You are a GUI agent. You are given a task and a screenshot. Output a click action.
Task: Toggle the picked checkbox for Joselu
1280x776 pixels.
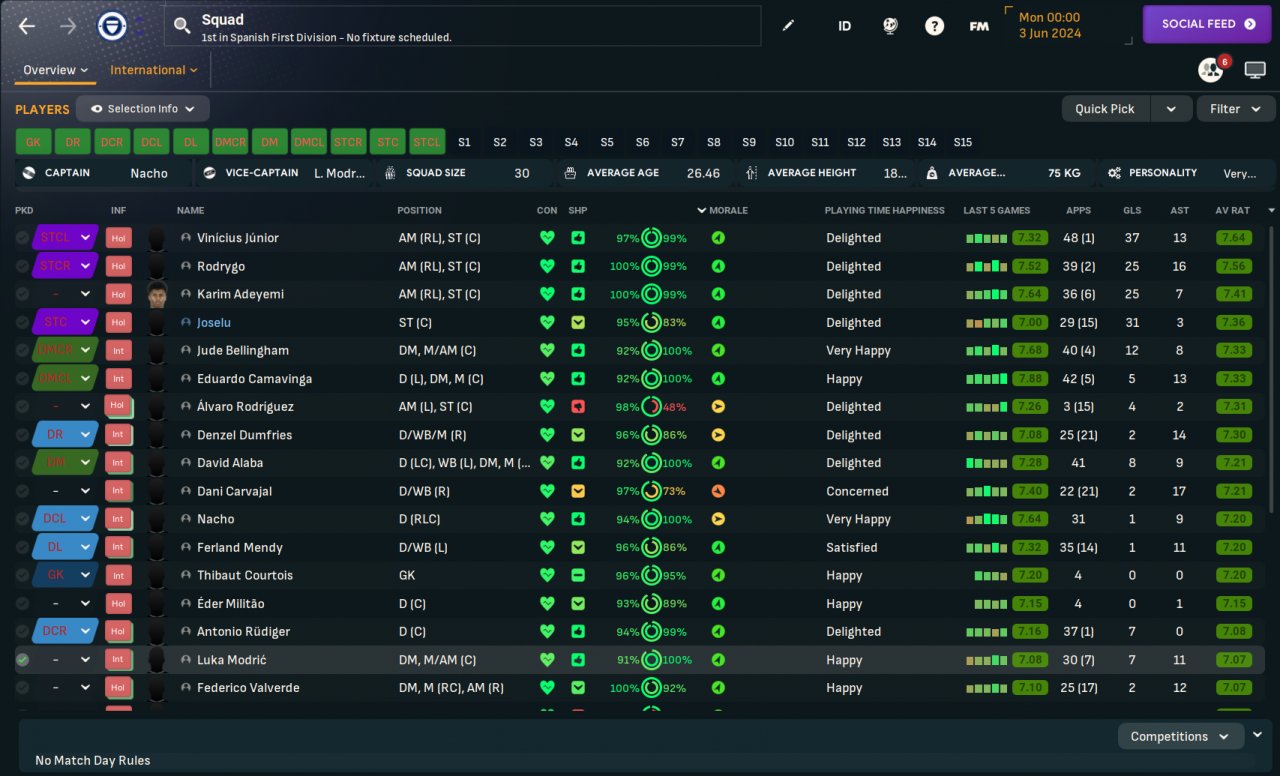pyautogui.click(x=22, y=323)
